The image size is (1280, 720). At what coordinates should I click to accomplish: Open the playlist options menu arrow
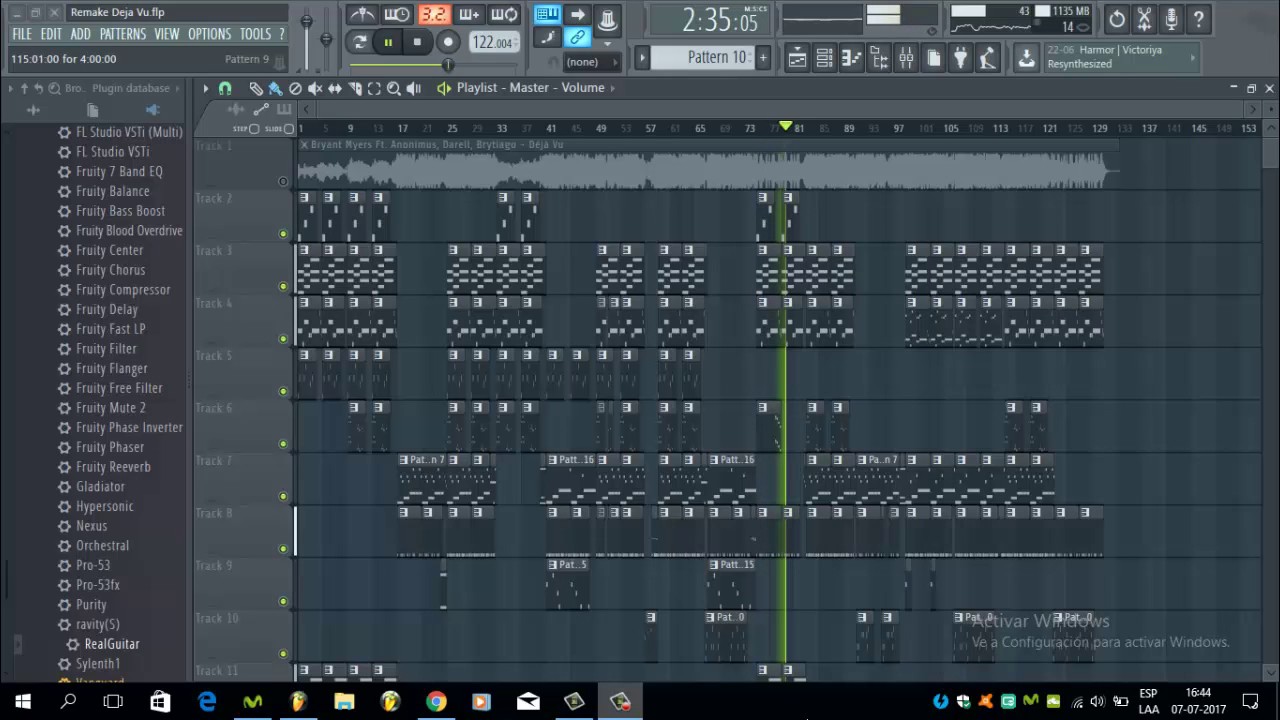point(205,88)
